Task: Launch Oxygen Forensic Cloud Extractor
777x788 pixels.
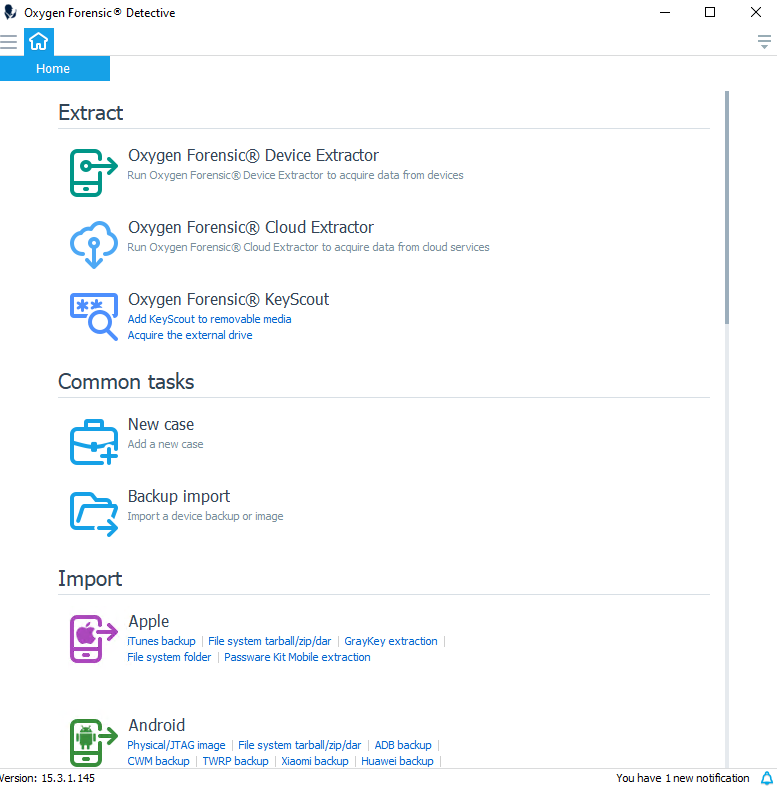Action: pyautogui.click(x=251, y=227)
